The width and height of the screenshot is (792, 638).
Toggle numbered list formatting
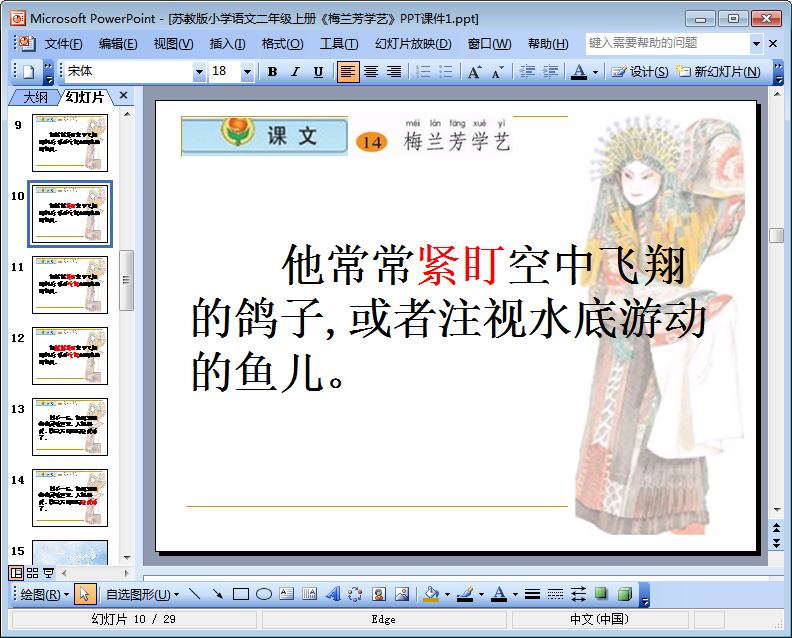tap(423, 72)
